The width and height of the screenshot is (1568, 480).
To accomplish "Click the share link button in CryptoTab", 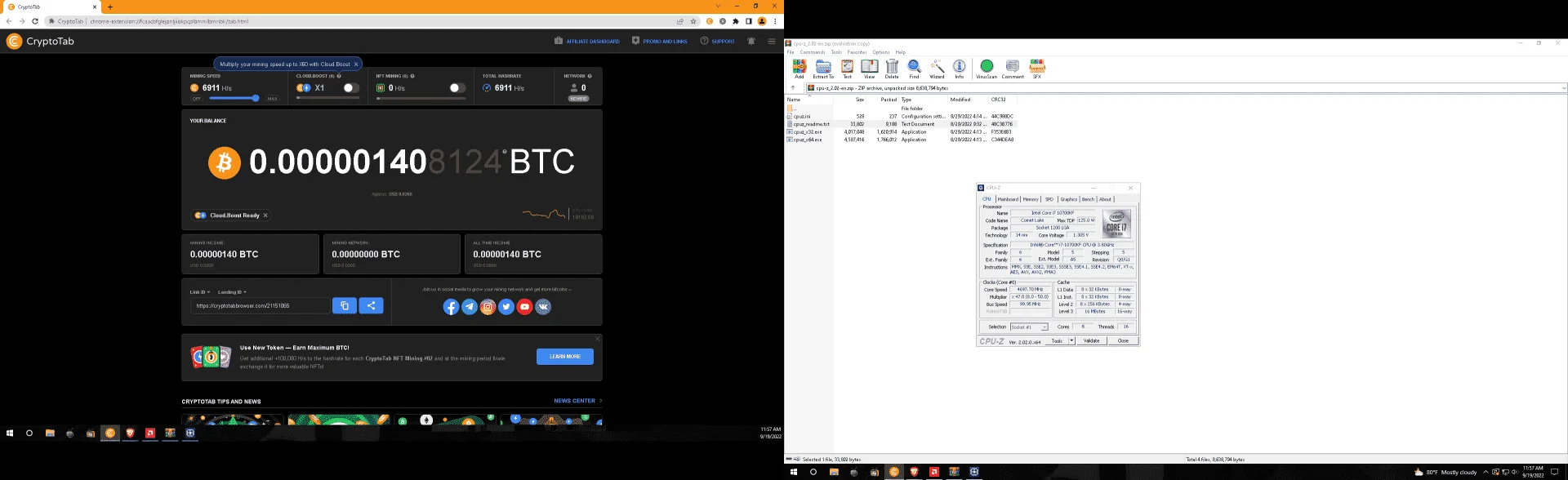I will pyautogui.click(x=371, y=305).
